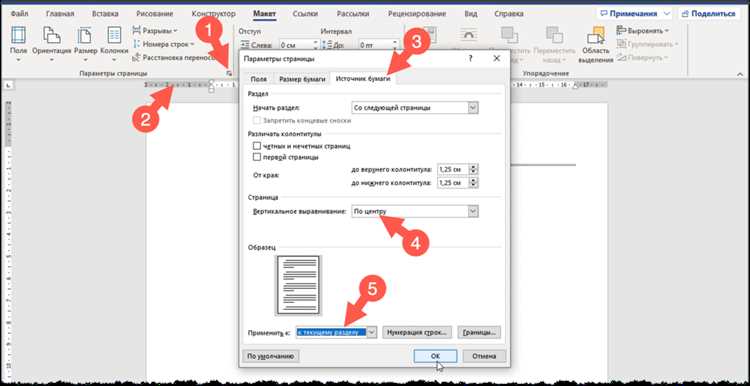Switch to the Размер бумаги tab

click(302, 79)
